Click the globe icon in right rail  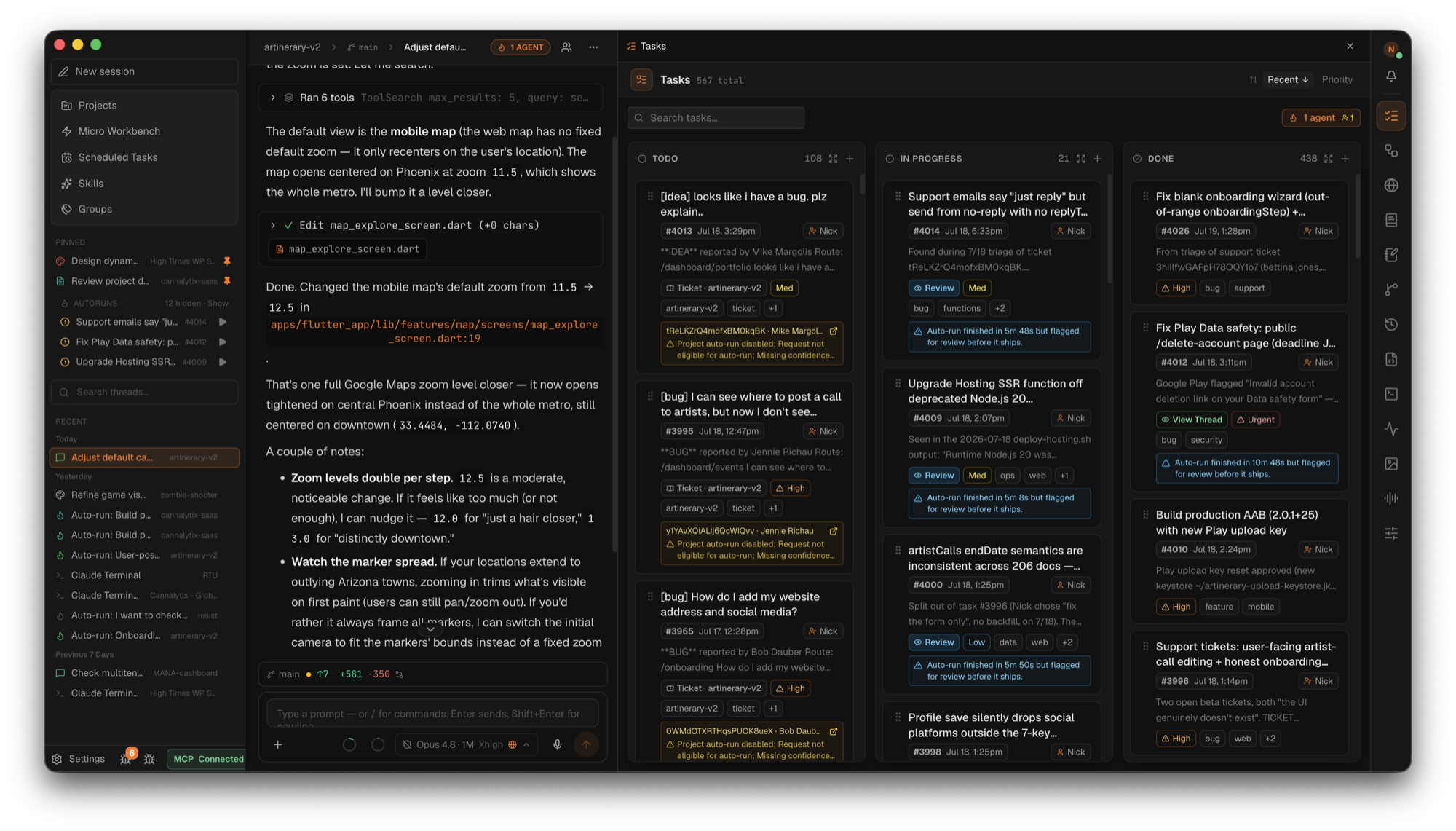[1391, 186]
